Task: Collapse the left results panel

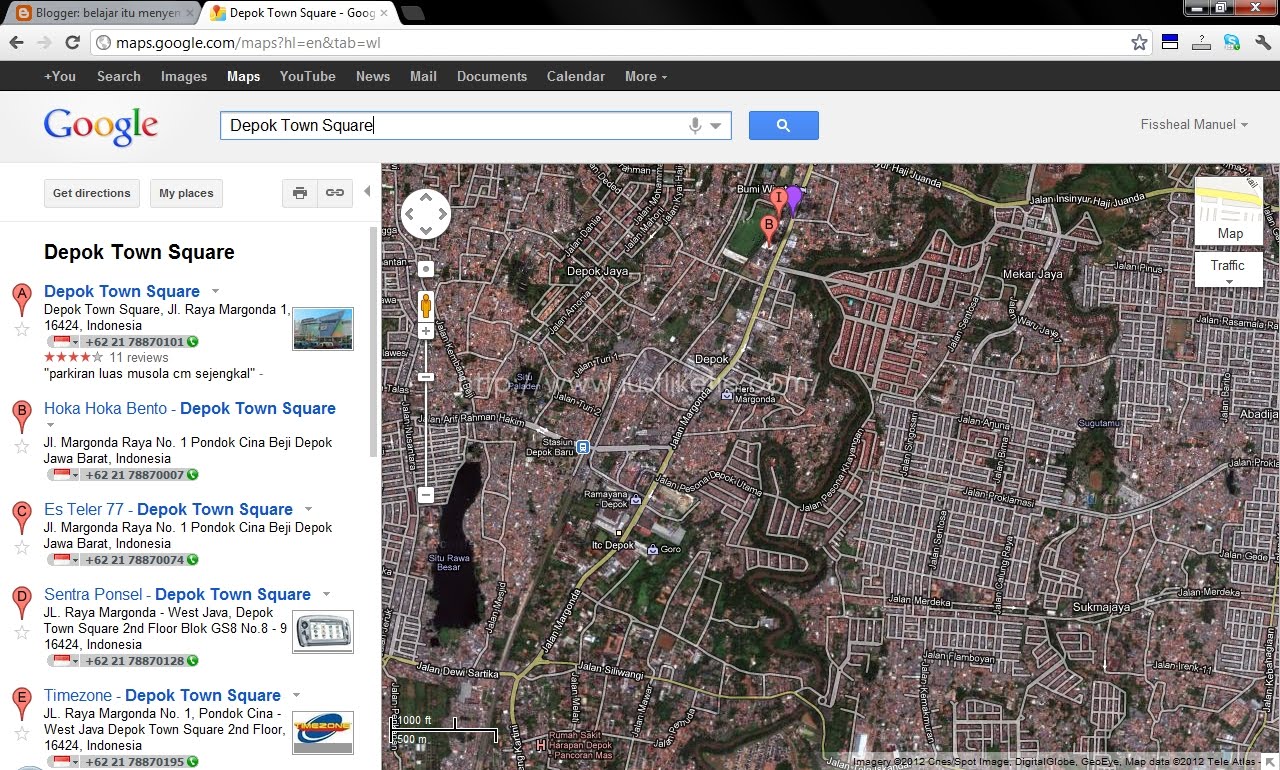Action: pyautogui.click(x=367, y=191)
